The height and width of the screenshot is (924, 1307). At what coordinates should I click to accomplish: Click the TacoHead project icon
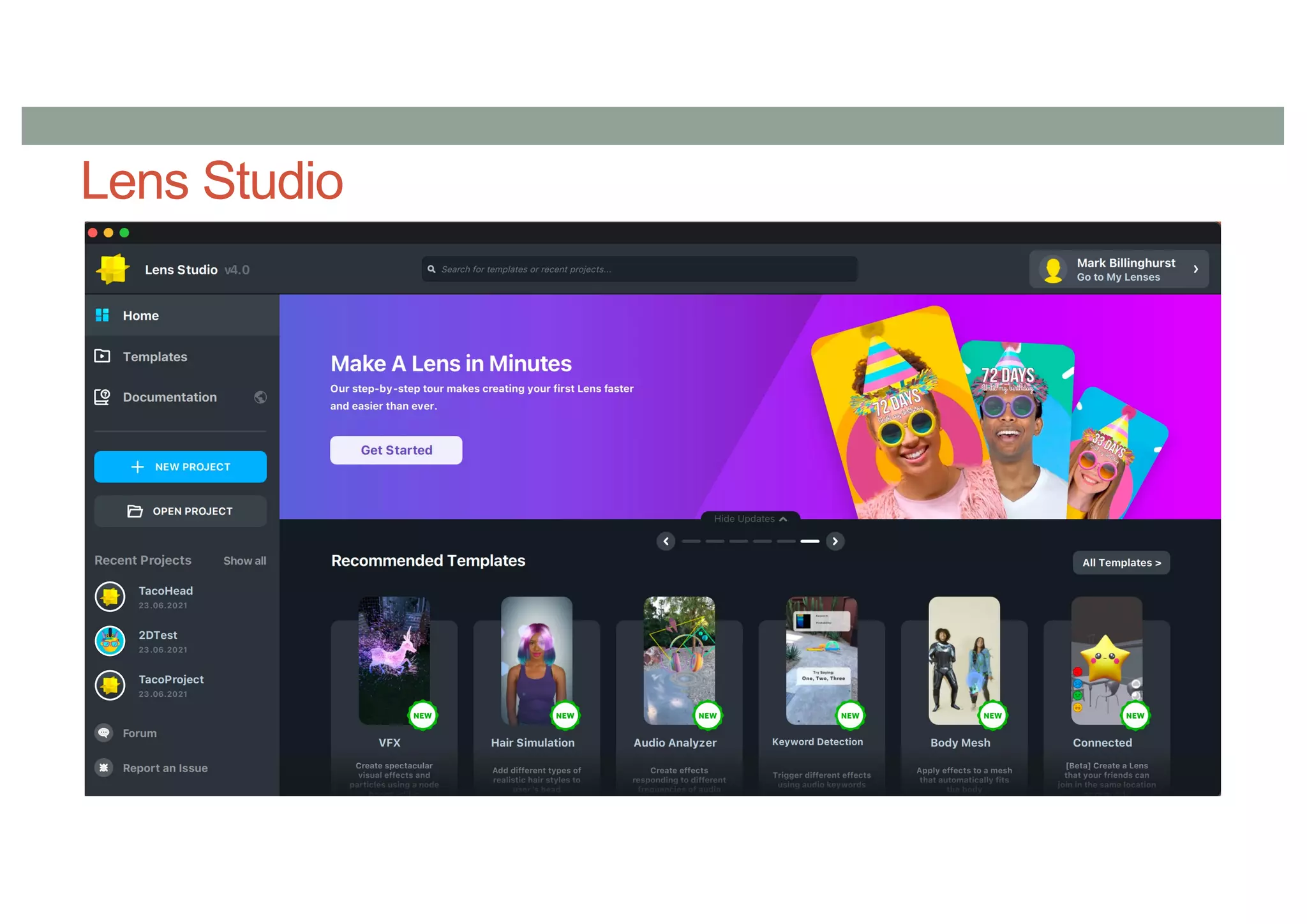[x=110, y=597]
